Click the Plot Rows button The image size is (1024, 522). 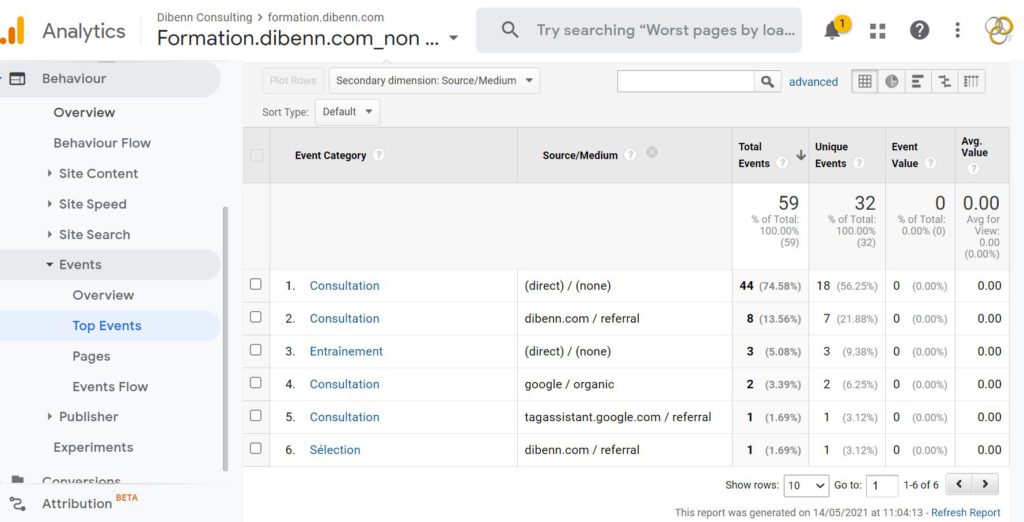293,80
